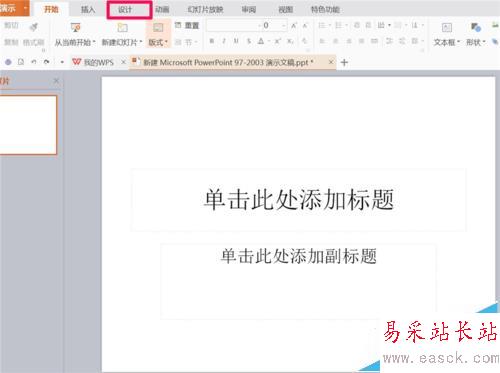Click the round purple icon beside print preview
This screenshot has height=373, width=500.
[x=8, y=62]
